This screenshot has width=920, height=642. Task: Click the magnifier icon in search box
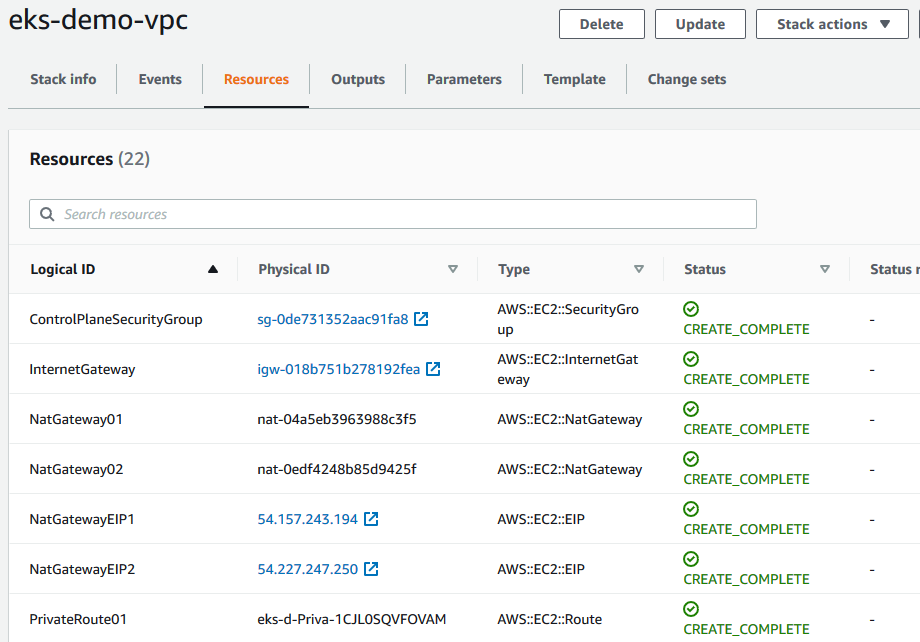tap(47, 214)
